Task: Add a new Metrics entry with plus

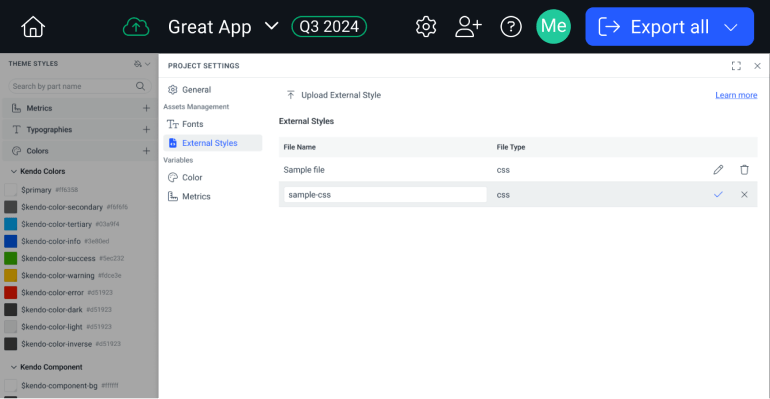Action: click(146, 108)
